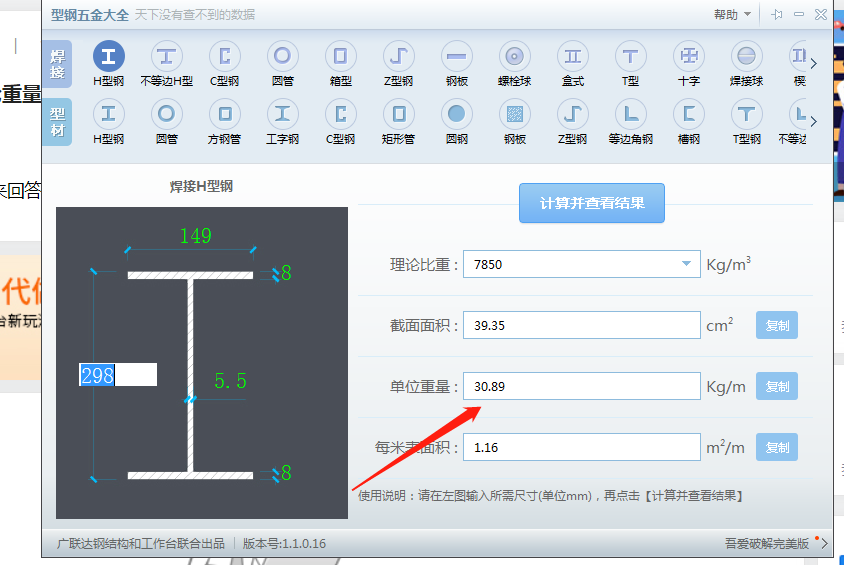The height and width of the screenshot is (565, 844).
Task: Expand the 帮助 dropdown arrow
Action: pos(747,15)
